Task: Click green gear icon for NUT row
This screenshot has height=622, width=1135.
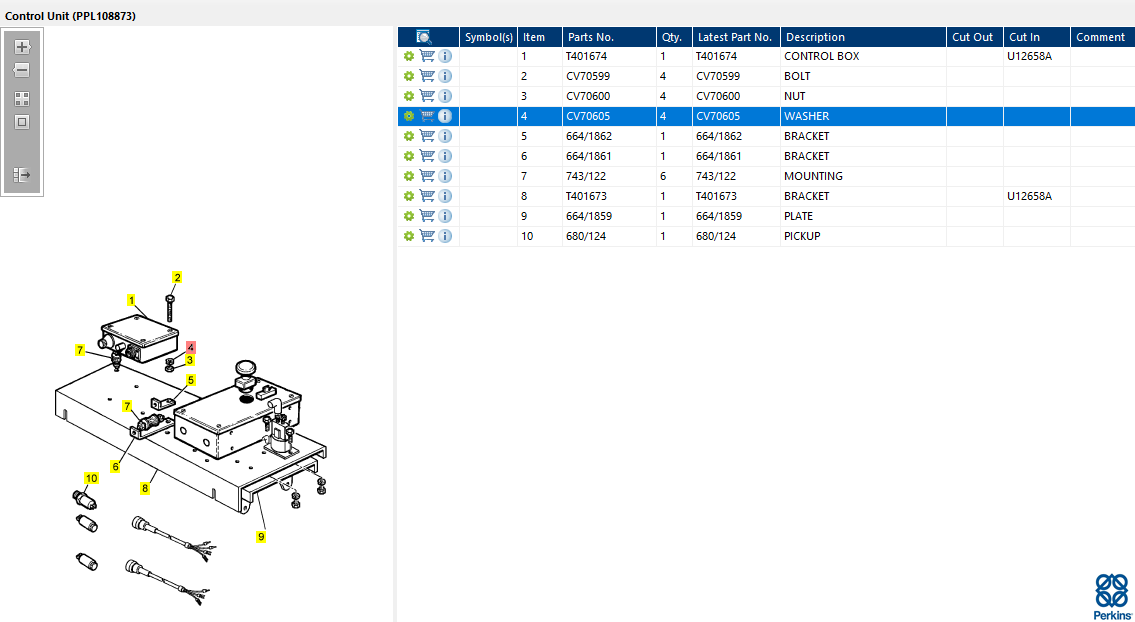Action: pos(408,96)
